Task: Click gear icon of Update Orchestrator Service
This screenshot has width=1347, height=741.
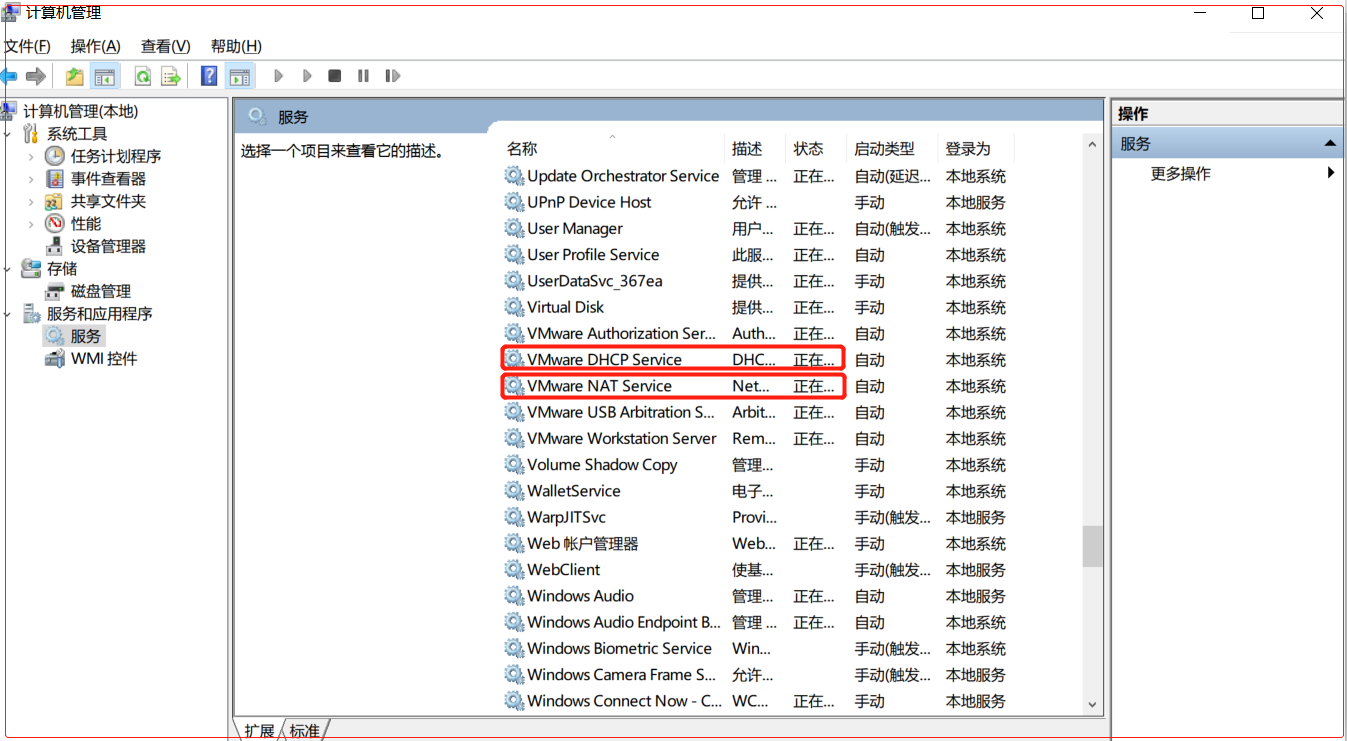Action: coord(514,176)
